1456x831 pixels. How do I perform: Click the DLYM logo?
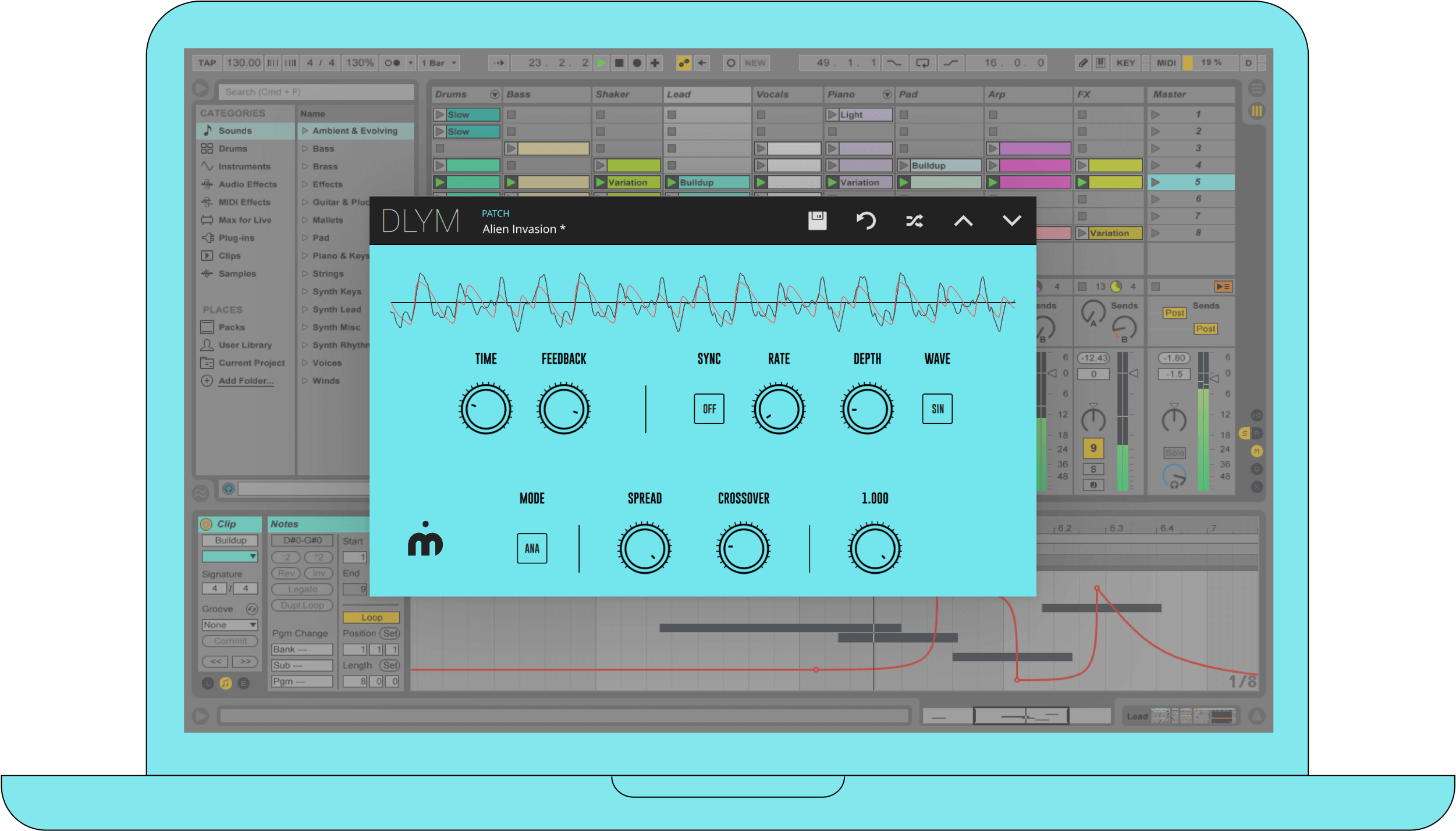click(421, 221)
